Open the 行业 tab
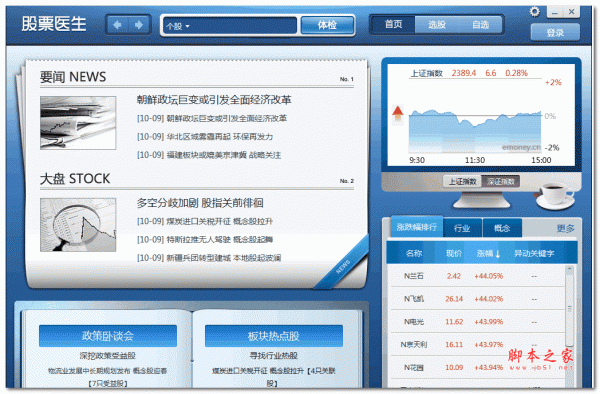This screenshot has width=600, height=394. coord(462,228)
